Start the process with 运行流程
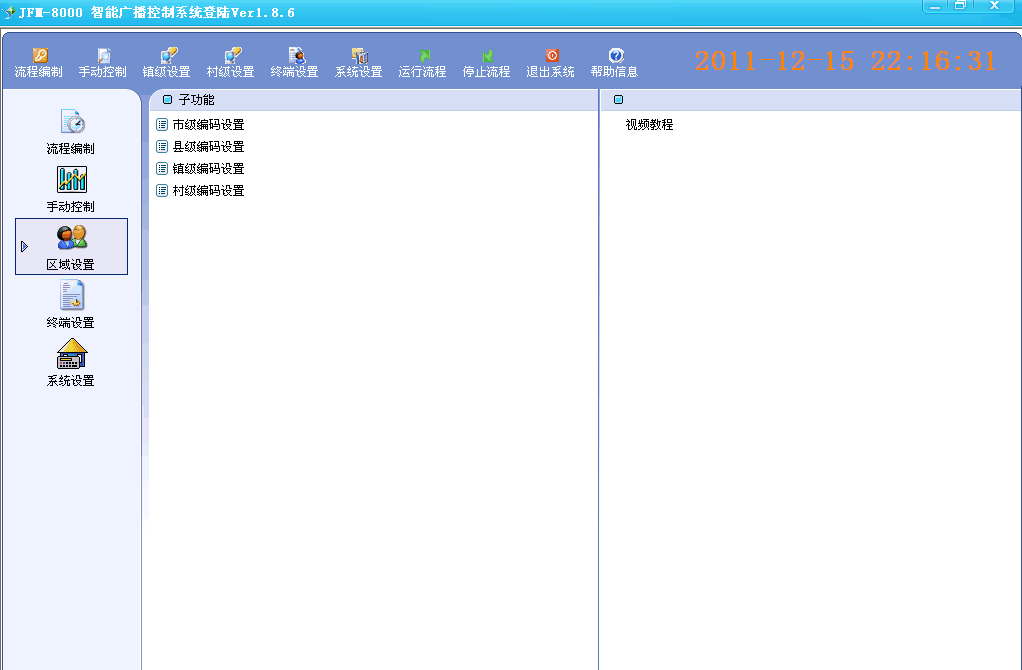This screenshot has width=1022, height=670. click(x=423, y=63)
